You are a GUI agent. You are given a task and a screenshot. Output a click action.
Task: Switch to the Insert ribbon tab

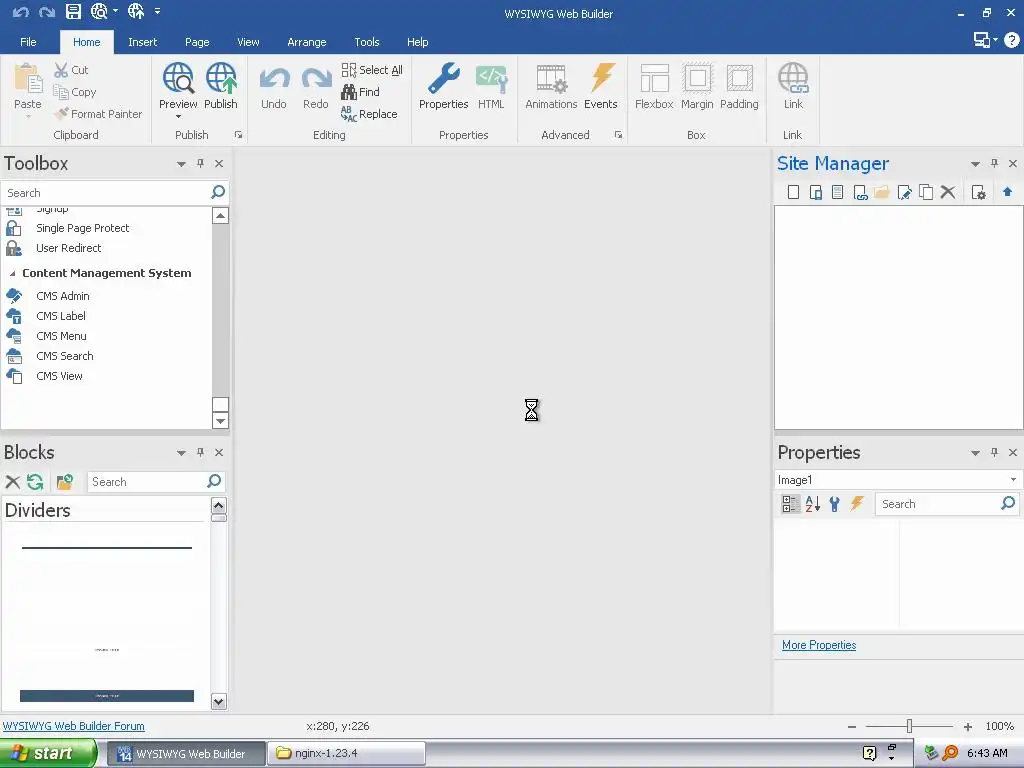click(x=142, y=42)
